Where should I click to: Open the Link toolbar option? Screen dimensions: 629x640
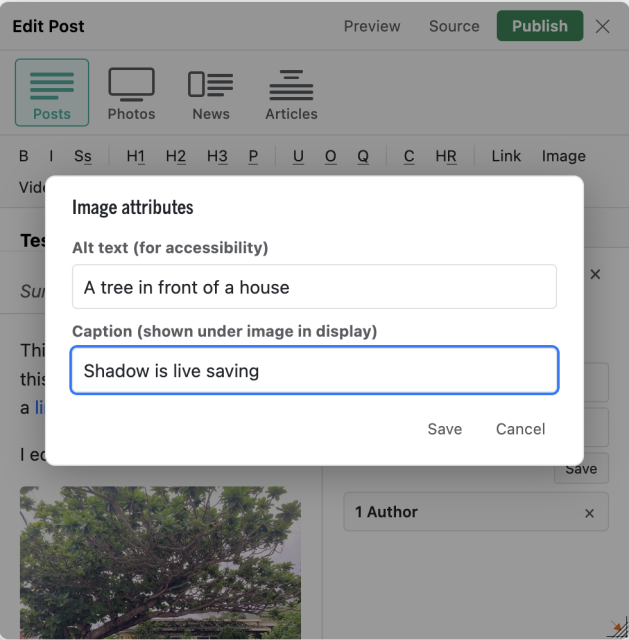(x=506, y=156)
